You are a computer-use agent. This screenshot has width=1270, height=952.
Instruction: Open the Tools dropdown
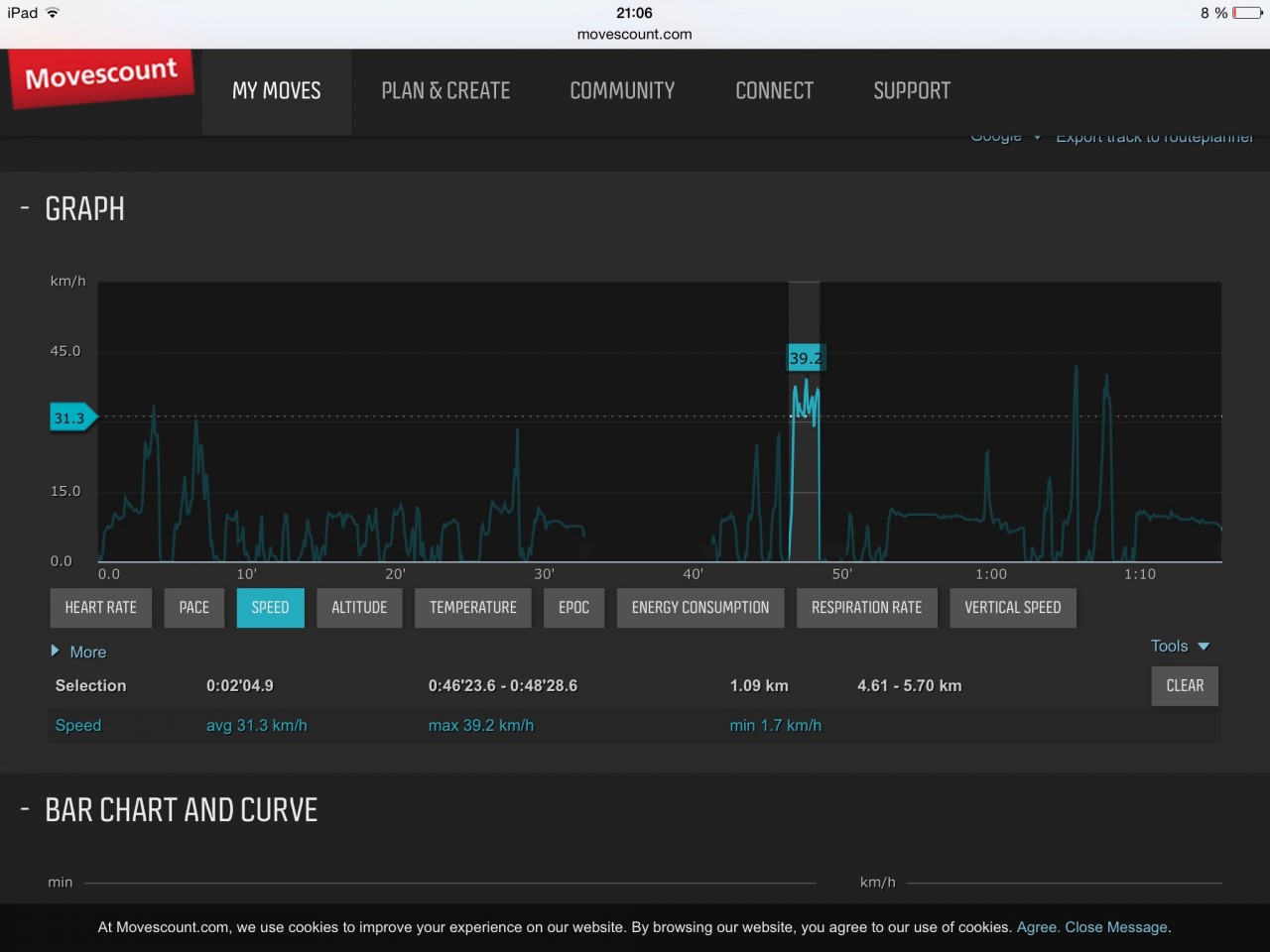coord(1179,646)
